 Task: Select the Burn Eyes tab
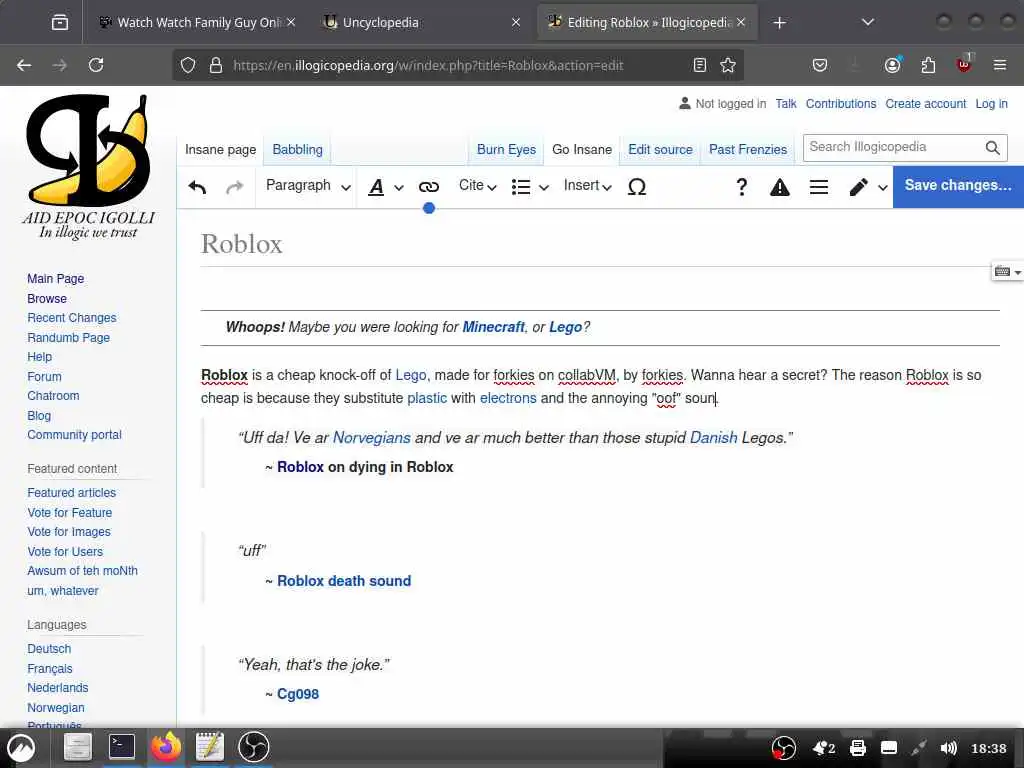point(506,150)
